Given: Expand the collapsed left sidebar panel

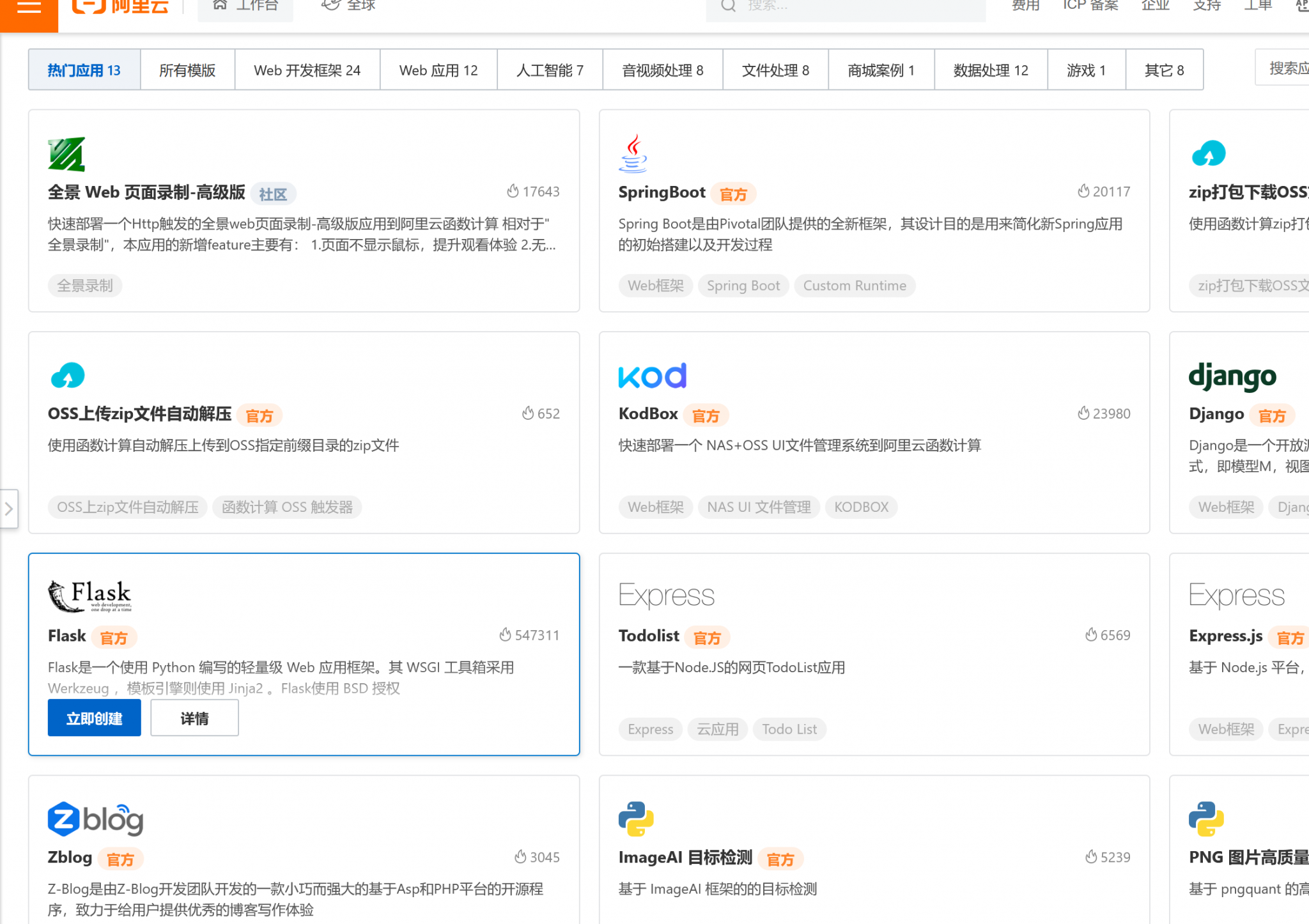Looking at the screenshot, I should 9,509.
